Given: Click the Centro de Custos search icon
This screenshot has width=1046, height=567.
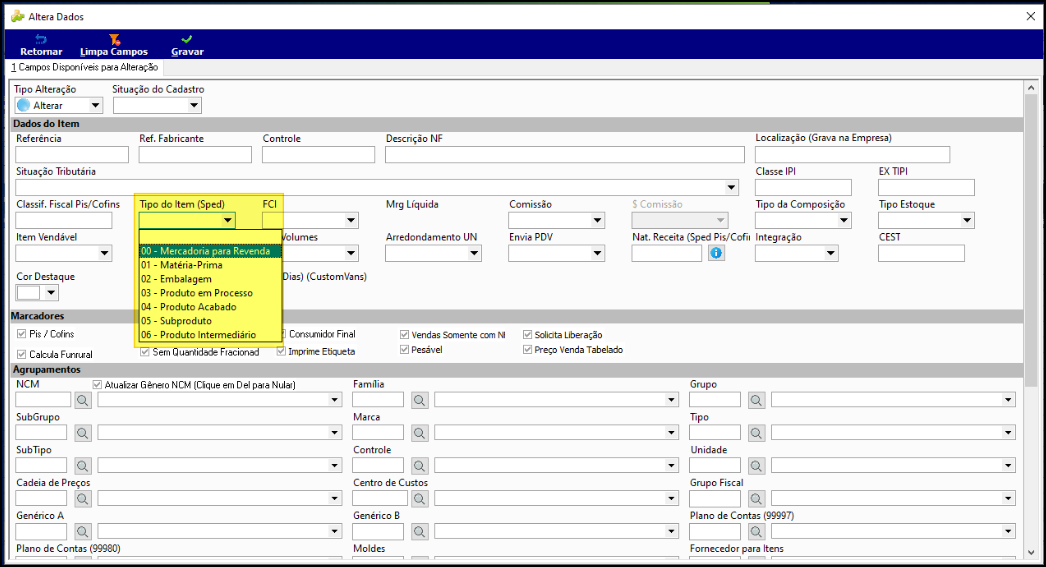Looking at the screenshot, I should (419, 499).
